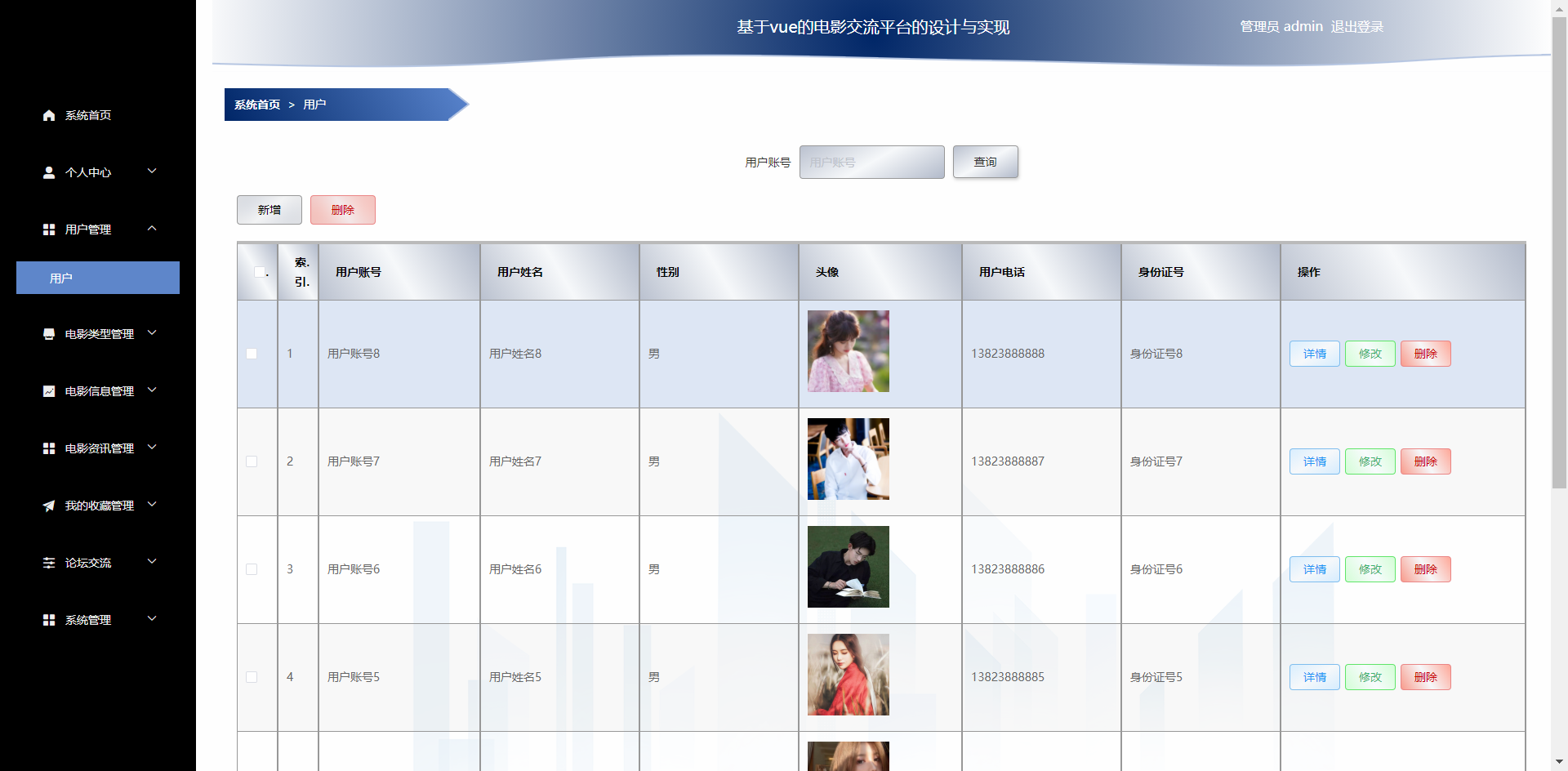Image resolution: width=1568 pixels, height=771 pixels.
Task: Open the 论坛交流 menu label
Action: tap(88, 563)
